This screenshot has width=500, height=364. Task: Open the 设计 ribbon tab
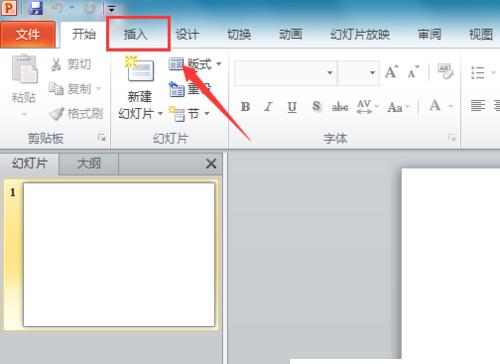[187, 34]
